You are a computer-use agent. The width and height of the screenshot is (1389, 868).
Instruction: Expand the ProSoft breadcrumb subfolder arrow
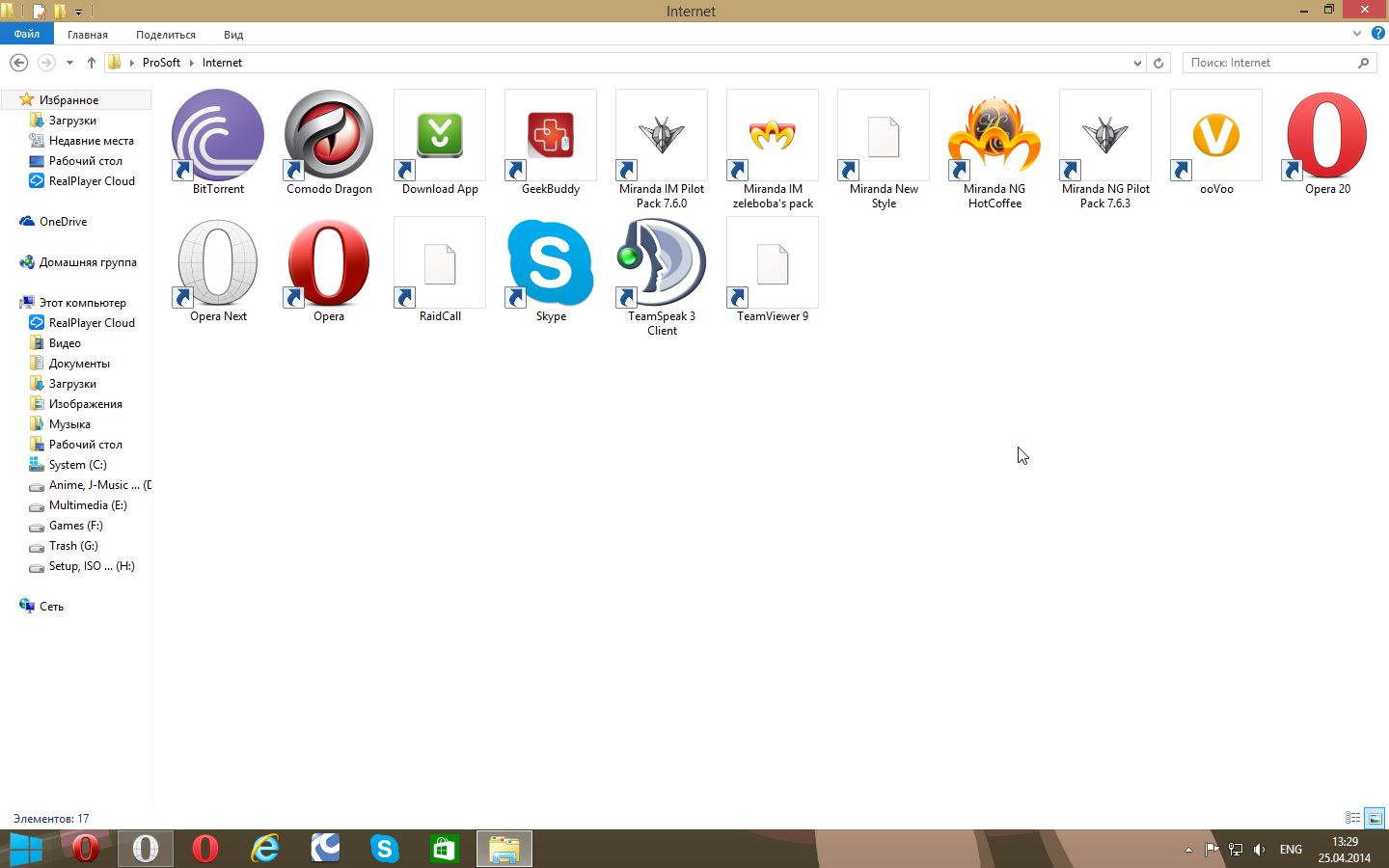[x=191, y=63]
